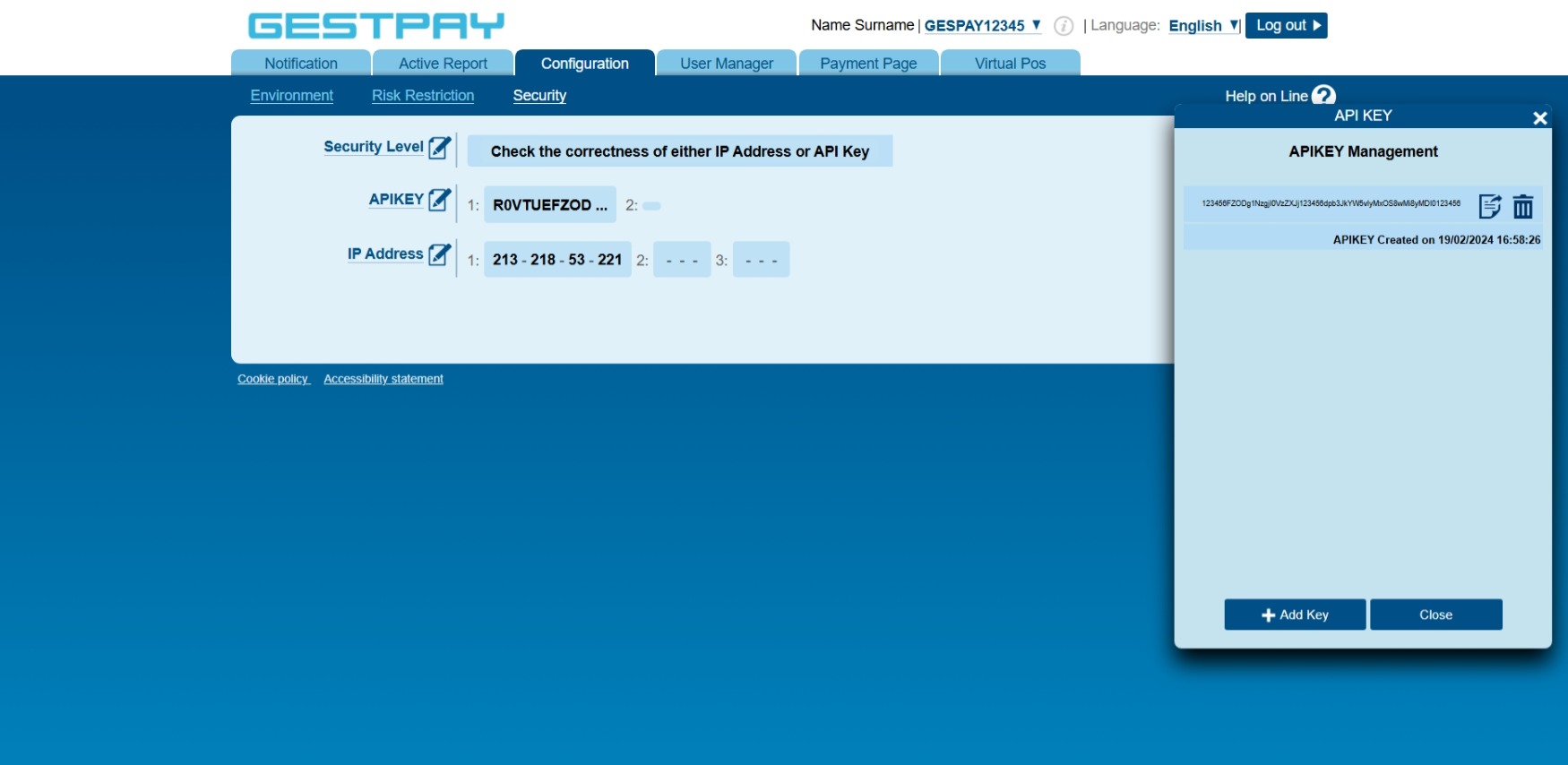Go to the User Manager tab
1568x765 pixels.
(x=727, y=63)
